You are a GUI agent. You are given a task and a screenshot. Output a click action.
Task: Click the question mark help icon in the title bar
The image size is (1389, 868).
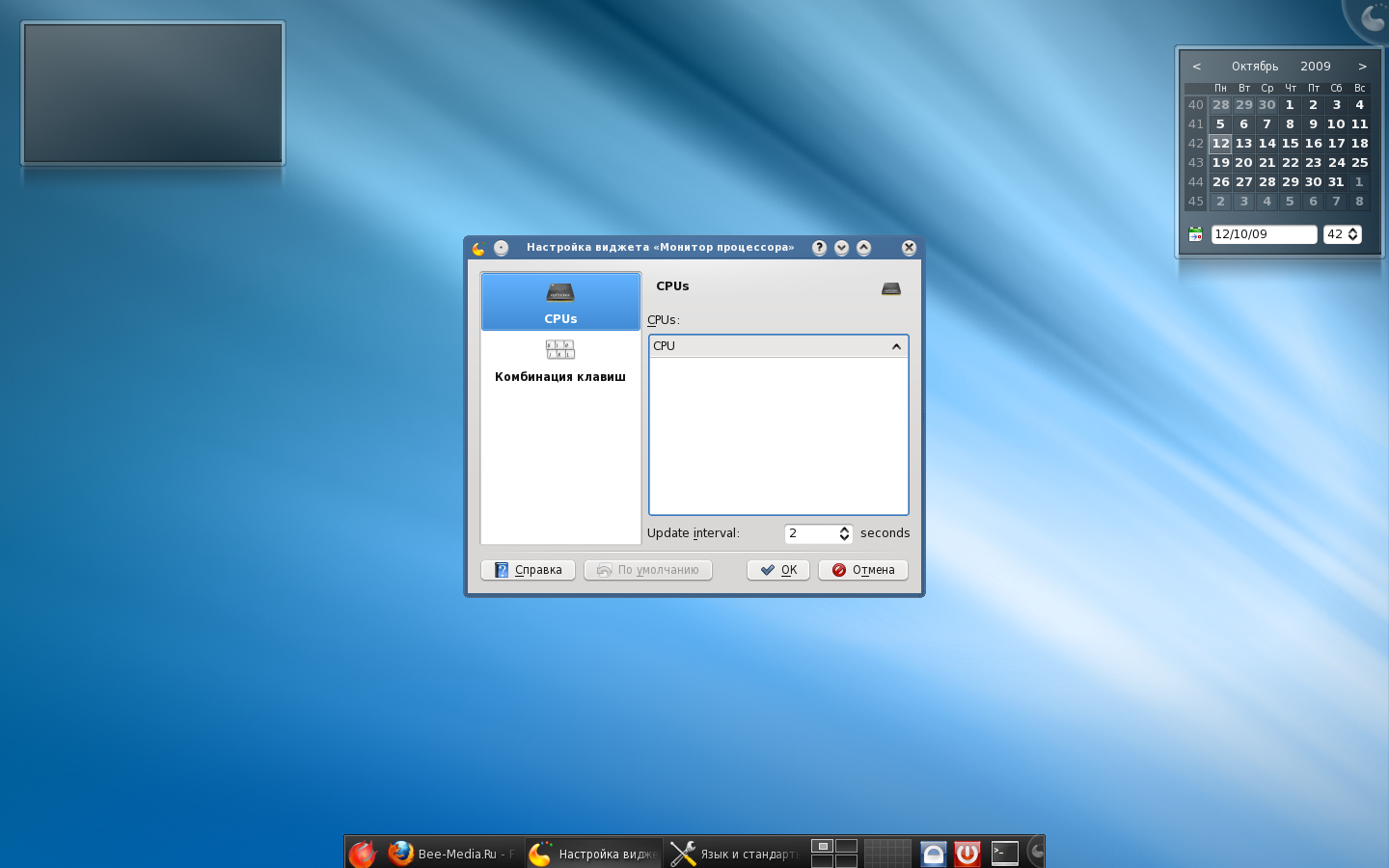tap(819, 248)
